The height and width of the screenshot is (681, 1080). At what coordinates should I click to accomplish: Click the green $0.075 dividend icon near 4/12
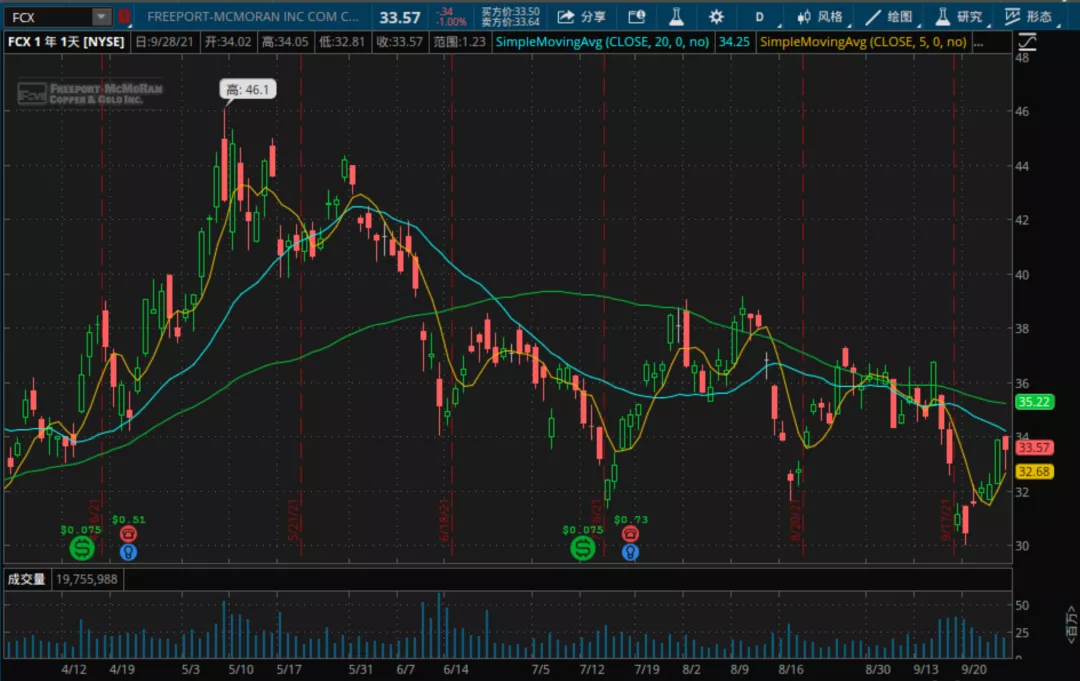tap(81, 548)
